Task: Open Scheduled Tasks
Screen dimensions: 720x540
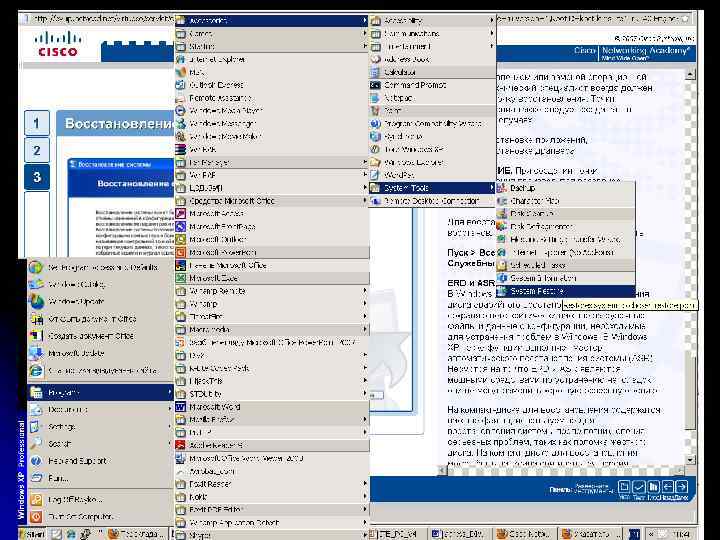Action: 566,265
